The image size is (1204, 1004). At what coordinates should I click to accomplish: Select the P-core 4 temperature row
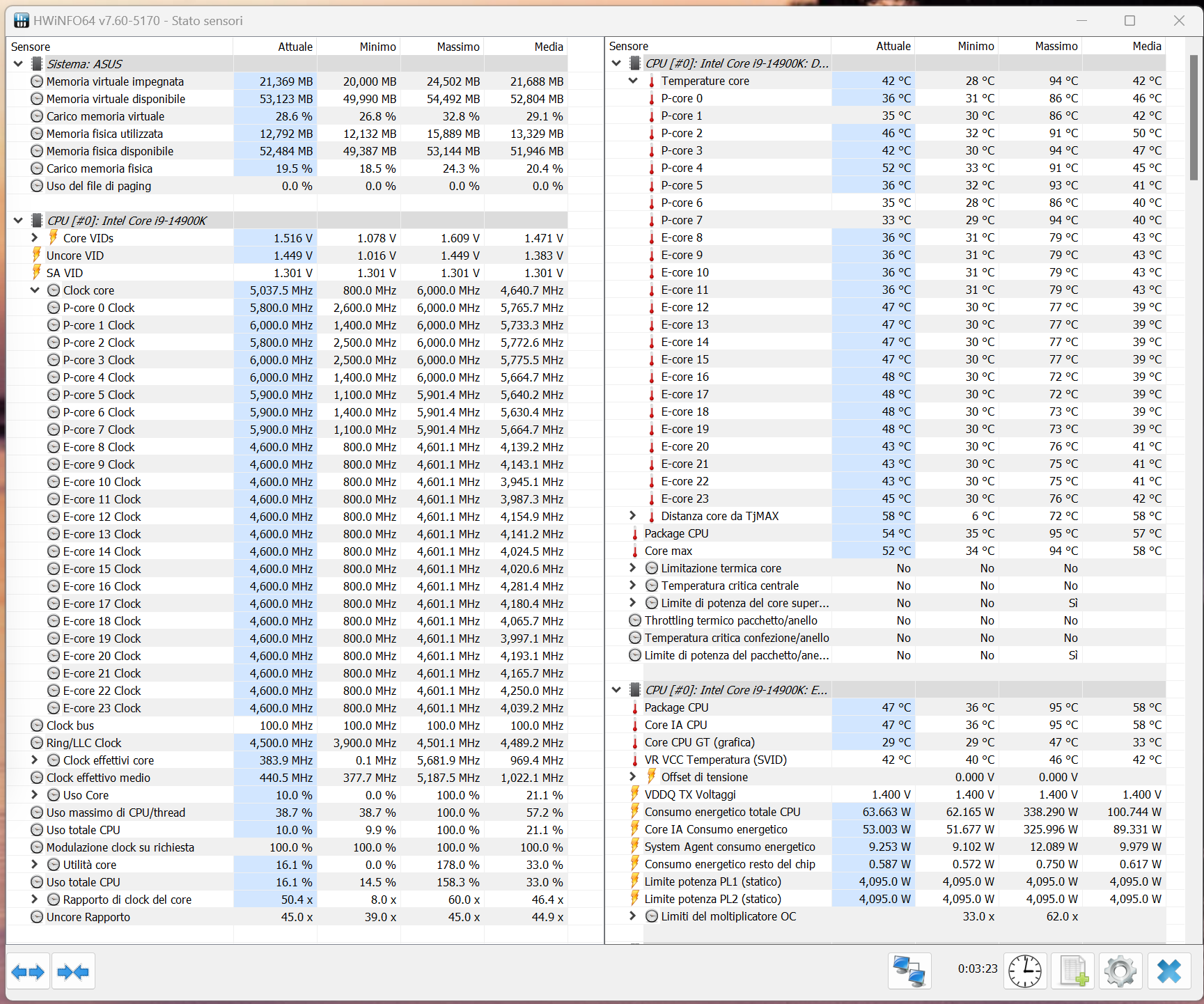point(886,168)
